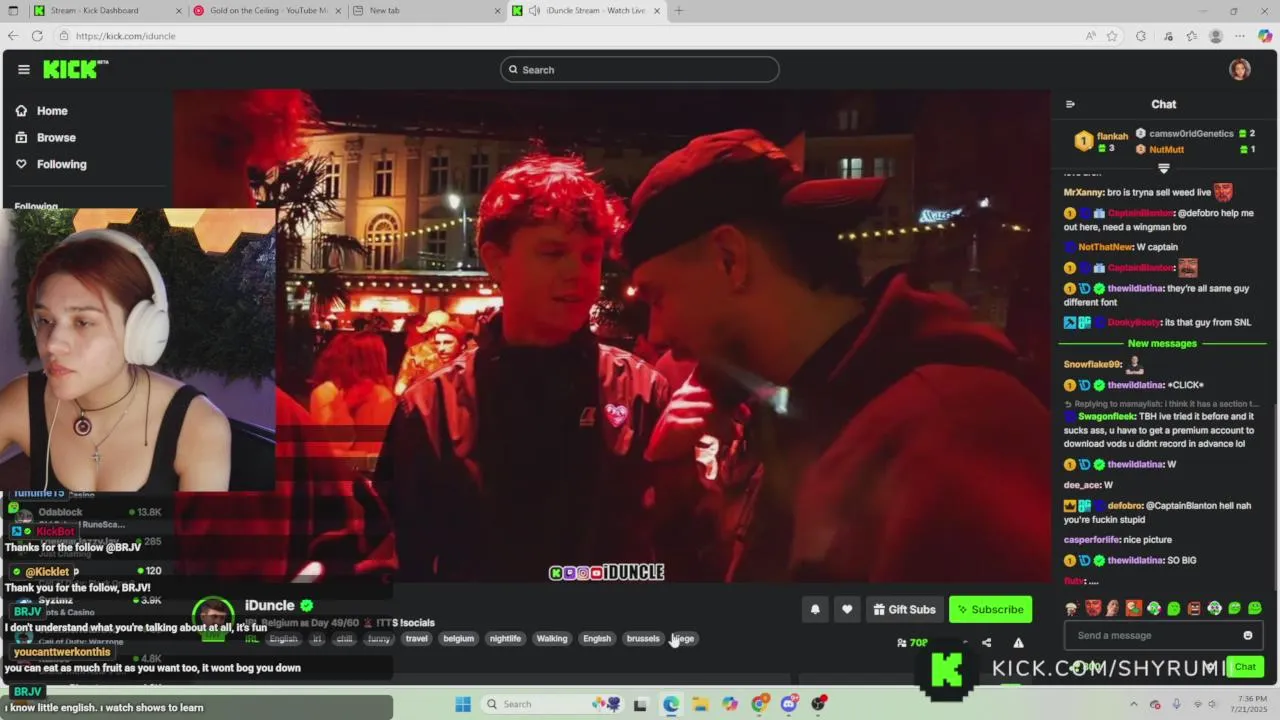This screenshot has width=1280, height=720.
Task: Click the Walking tag
Action: pos(551,638)
